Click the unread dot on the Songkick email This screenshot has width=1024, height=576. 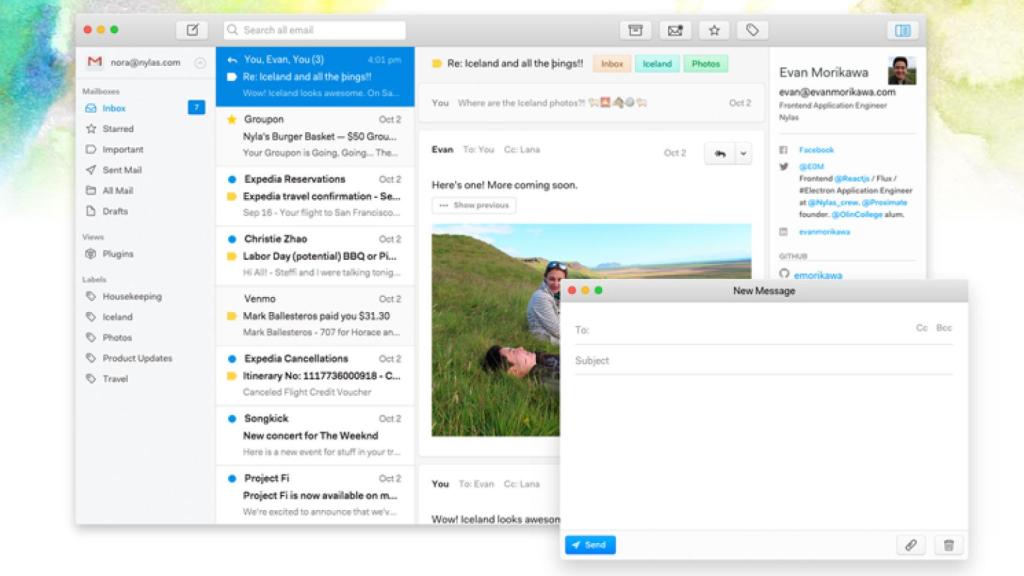(232, 418)
